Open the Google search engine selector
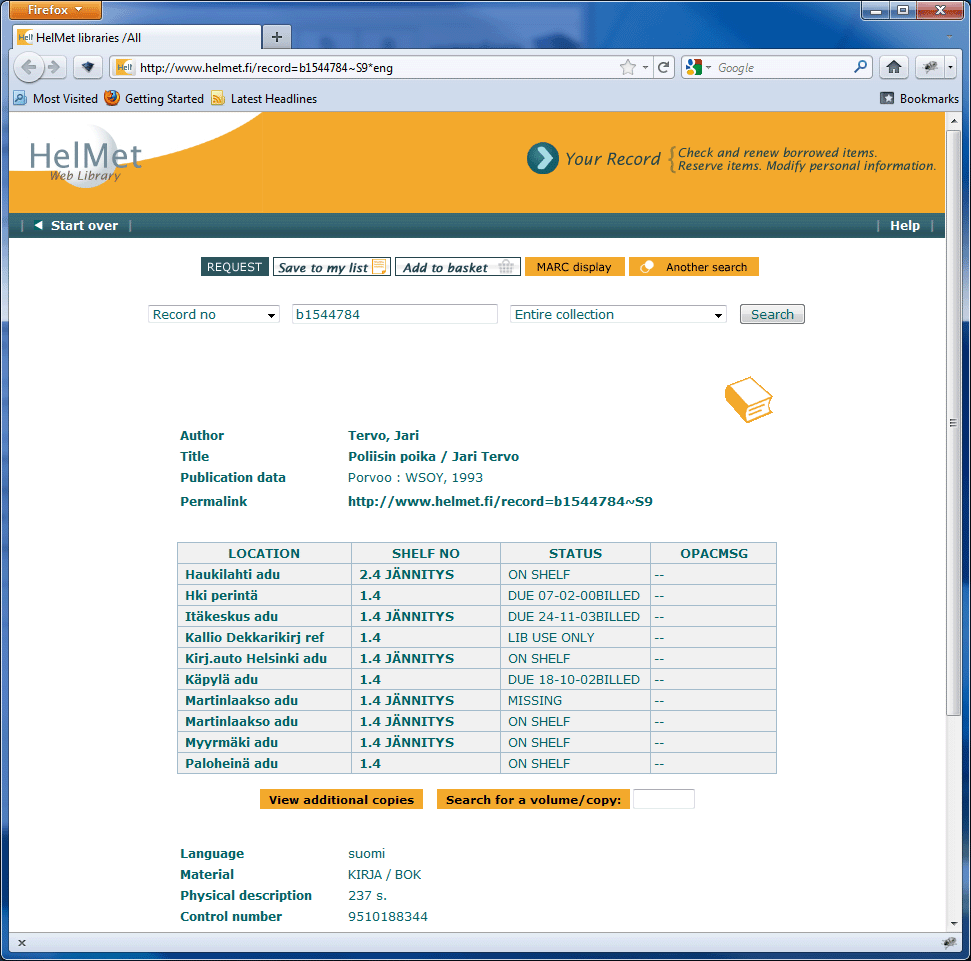This screenshot has height=961, width=971. pyautogui.click(x=699, y=68)
